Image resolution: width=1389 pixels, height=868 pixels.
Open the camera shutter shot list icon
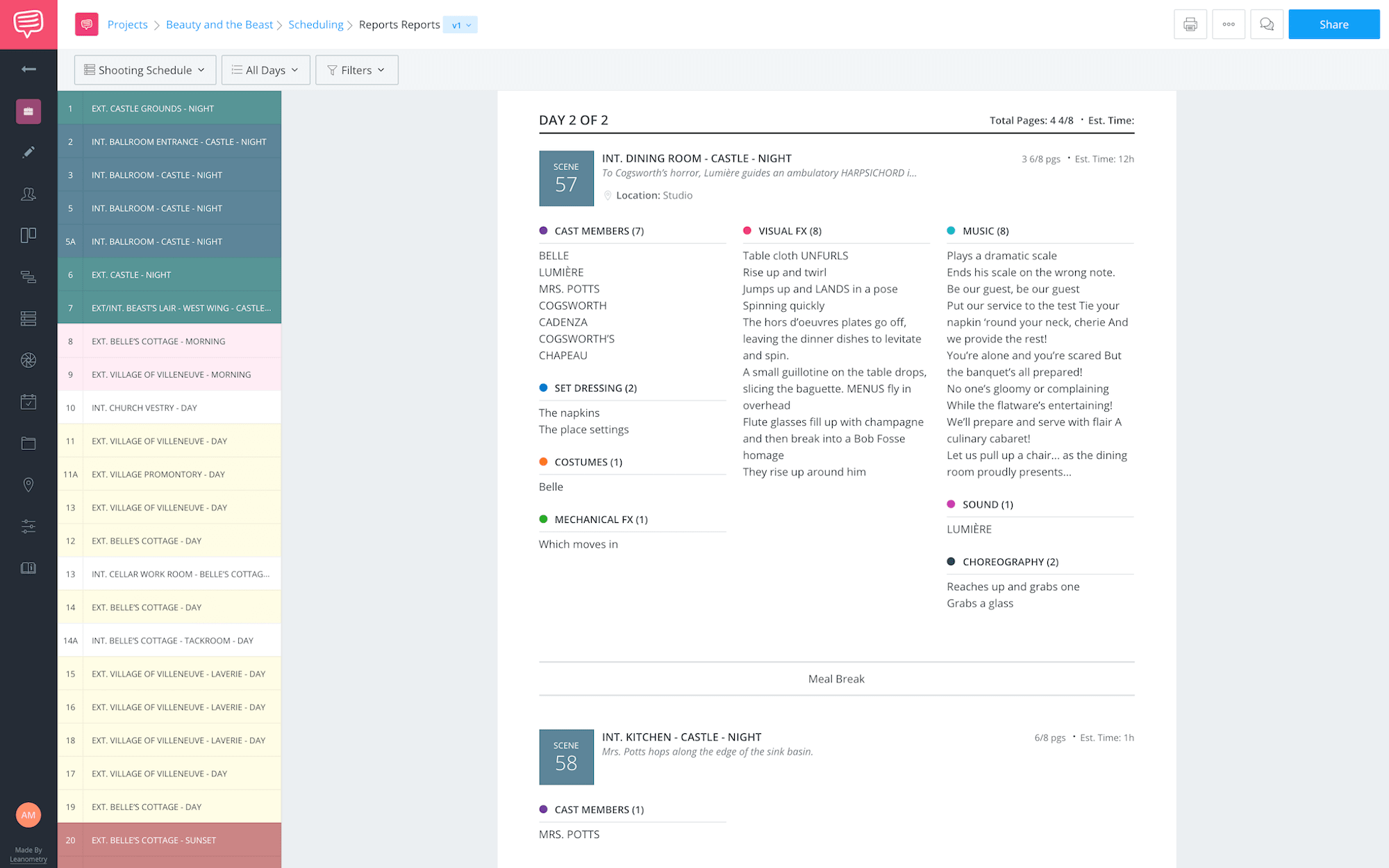coord(28,360)
